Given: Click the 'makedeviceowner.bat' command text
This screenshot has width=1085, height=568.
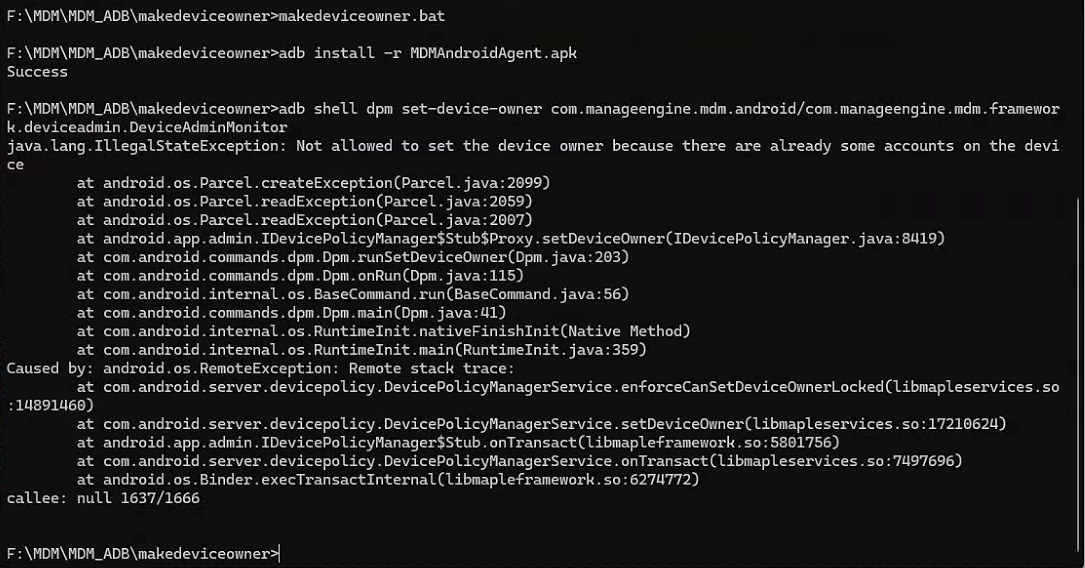Looking at the screenshot, I should click(362, 16).
